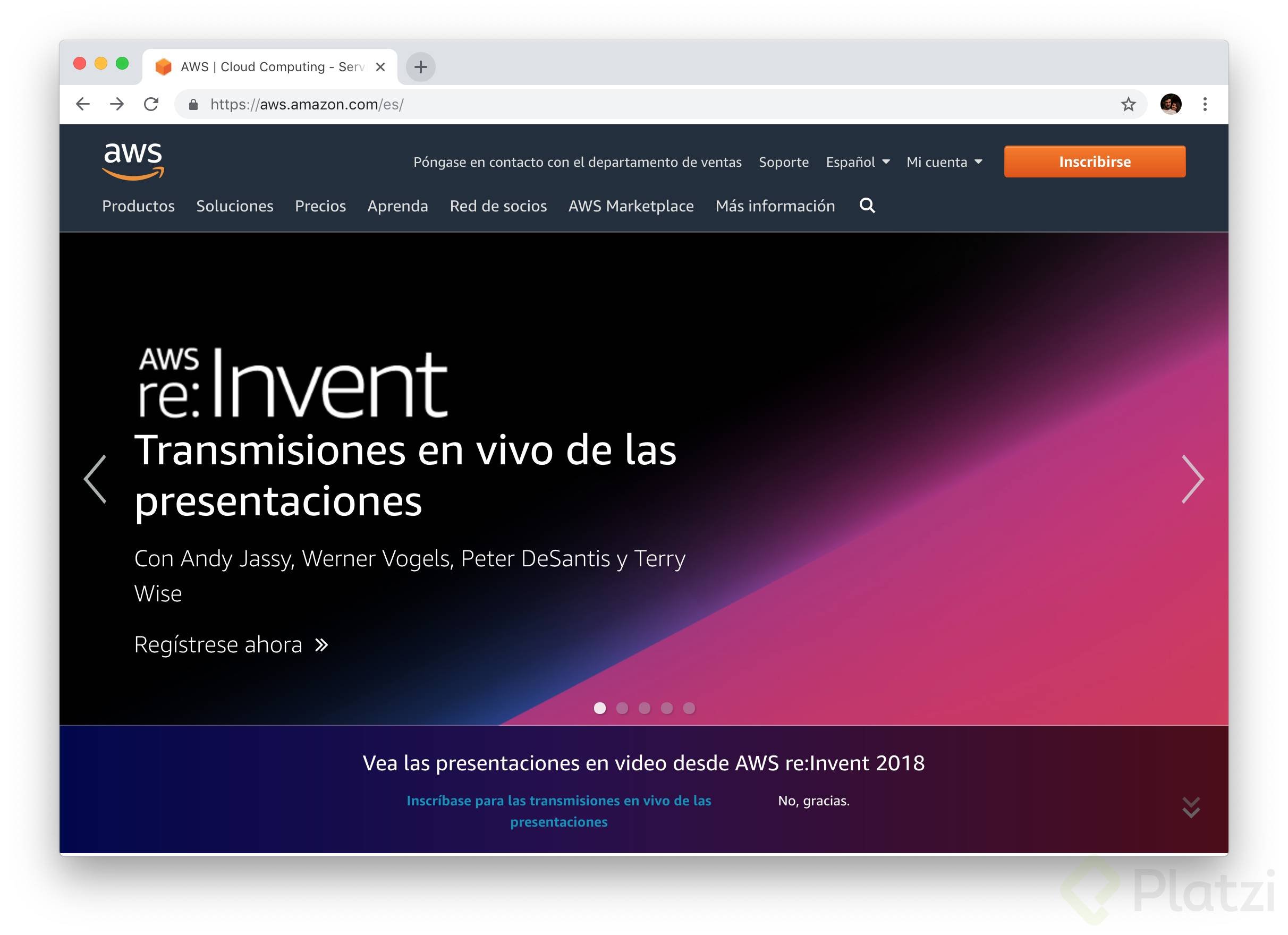This screenshot has height=935, width=1288.
Task: Open the Productos menu
Action: coord(139,206)
